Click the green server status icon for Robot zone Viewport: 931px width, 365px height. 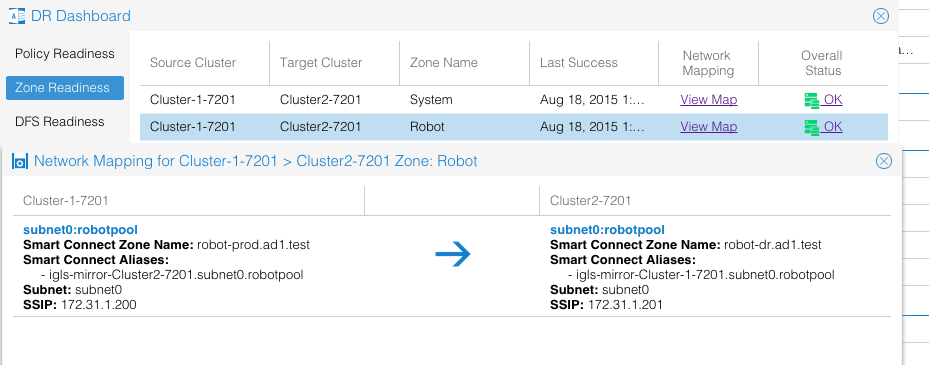point(811,127)
